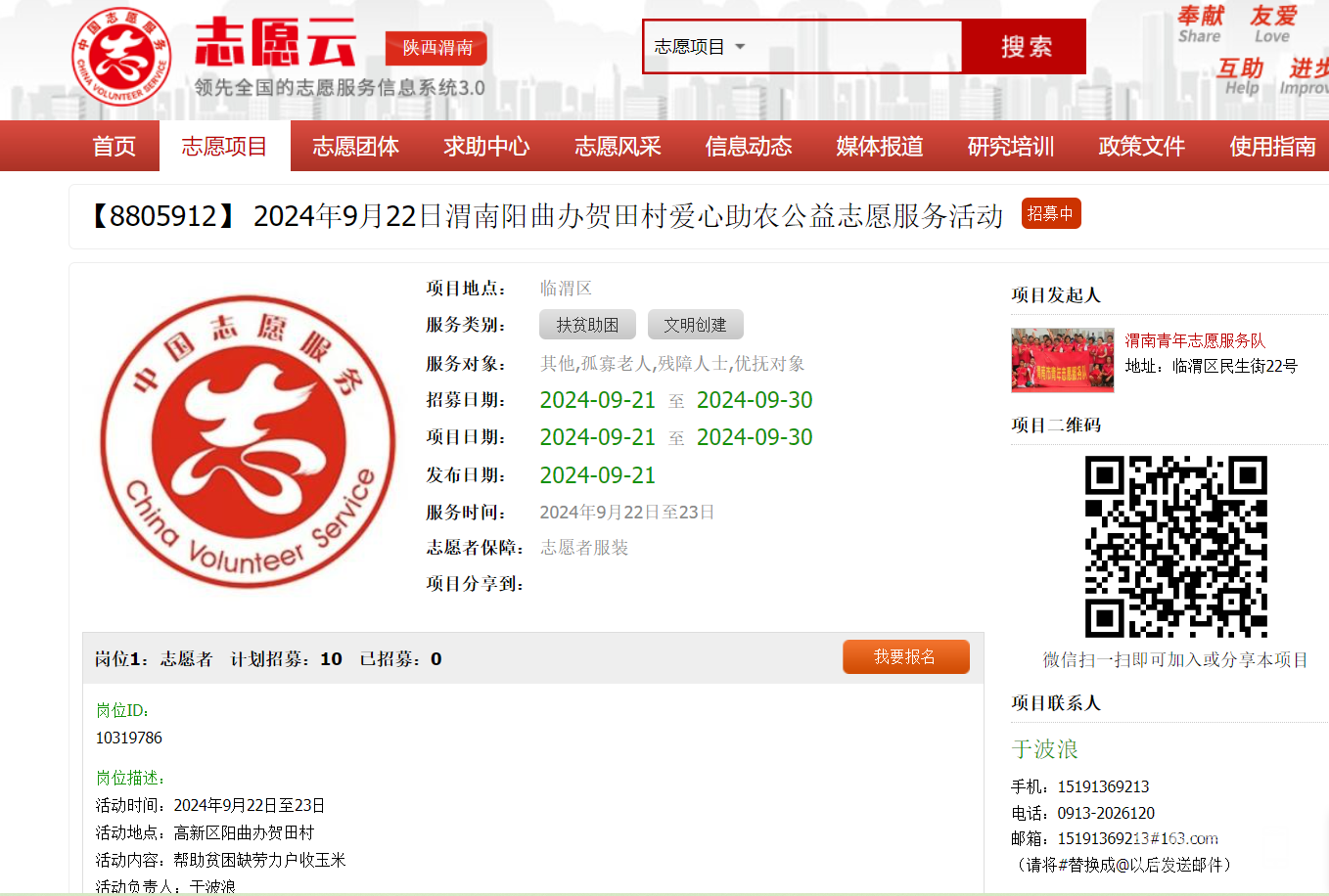Click the 互助 Help slogan graphic
The height and width of the screenshot is (896, 1329).
(x=1241, y=76)
